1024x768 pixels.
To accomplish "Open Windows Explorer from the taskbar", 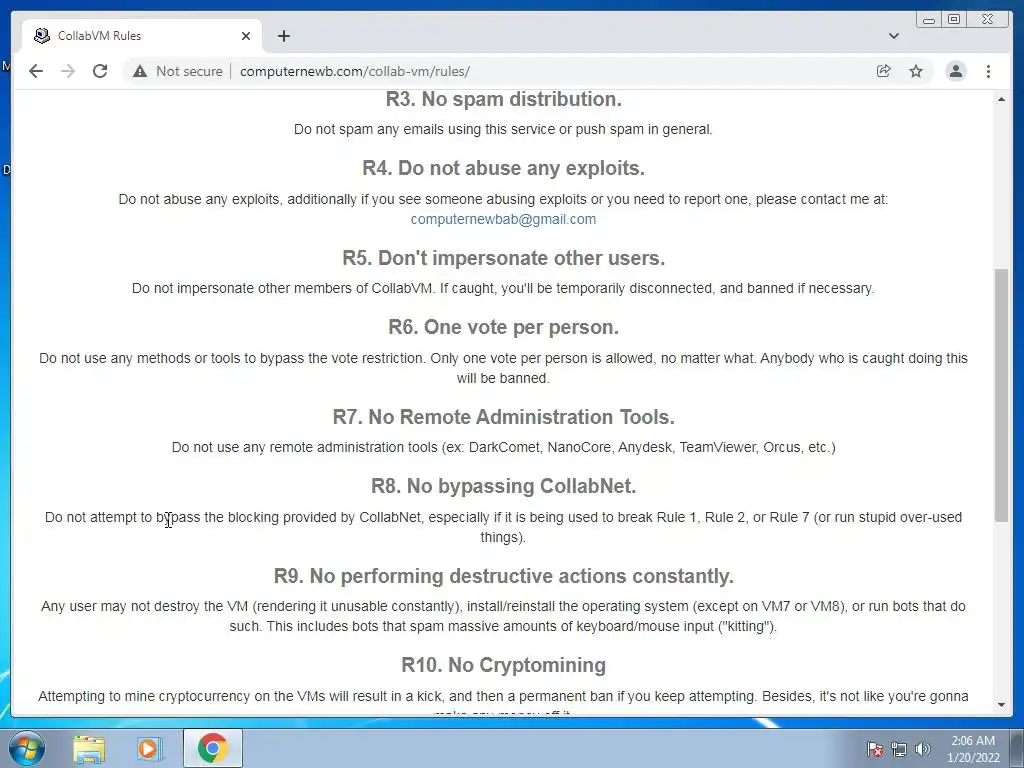I will tap(89, 748).
